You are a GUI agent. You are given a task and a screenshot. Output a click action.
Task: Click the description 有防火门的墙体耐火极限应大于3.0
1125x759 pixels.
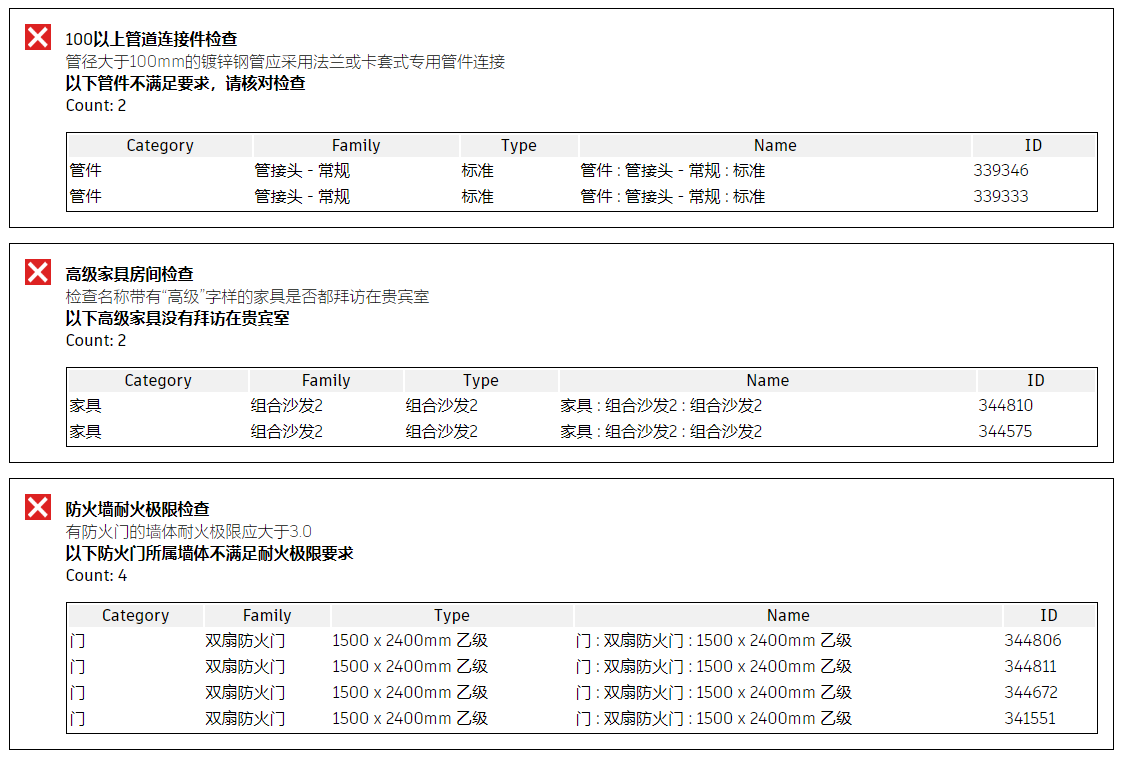click(x=189, y=532)
